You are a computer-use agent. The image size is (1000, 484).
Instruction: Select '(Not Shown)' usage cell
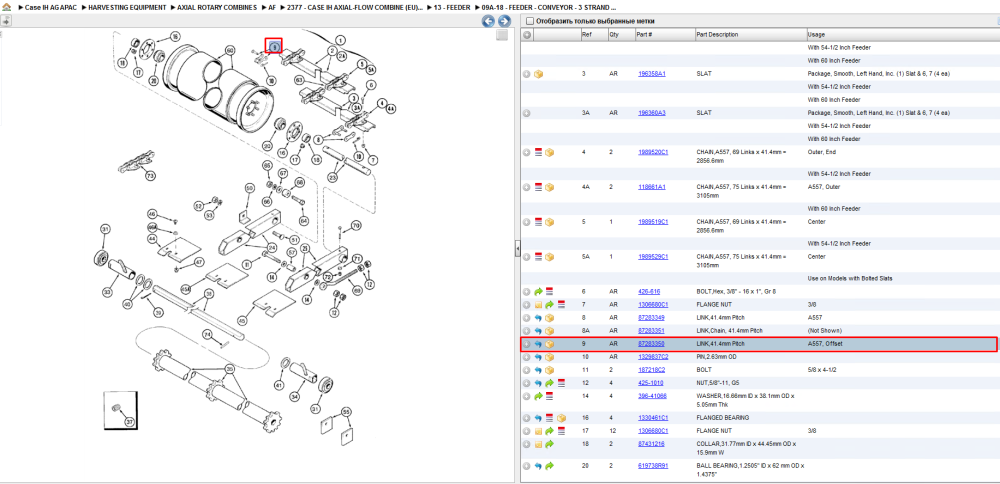coord(823,331)
